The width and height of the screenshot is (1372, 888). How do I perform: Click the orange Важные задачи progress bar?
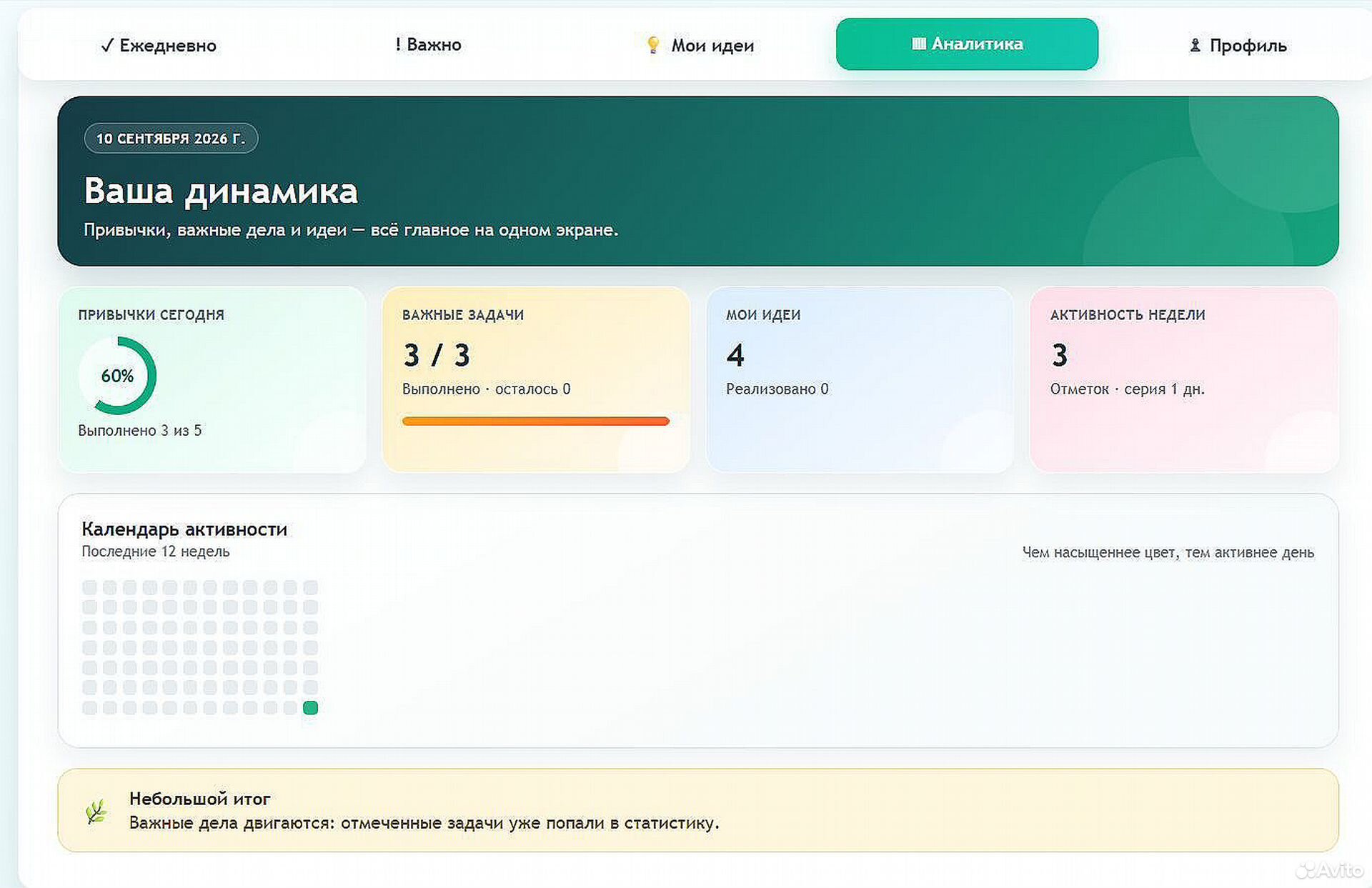(x=536, y=421)
